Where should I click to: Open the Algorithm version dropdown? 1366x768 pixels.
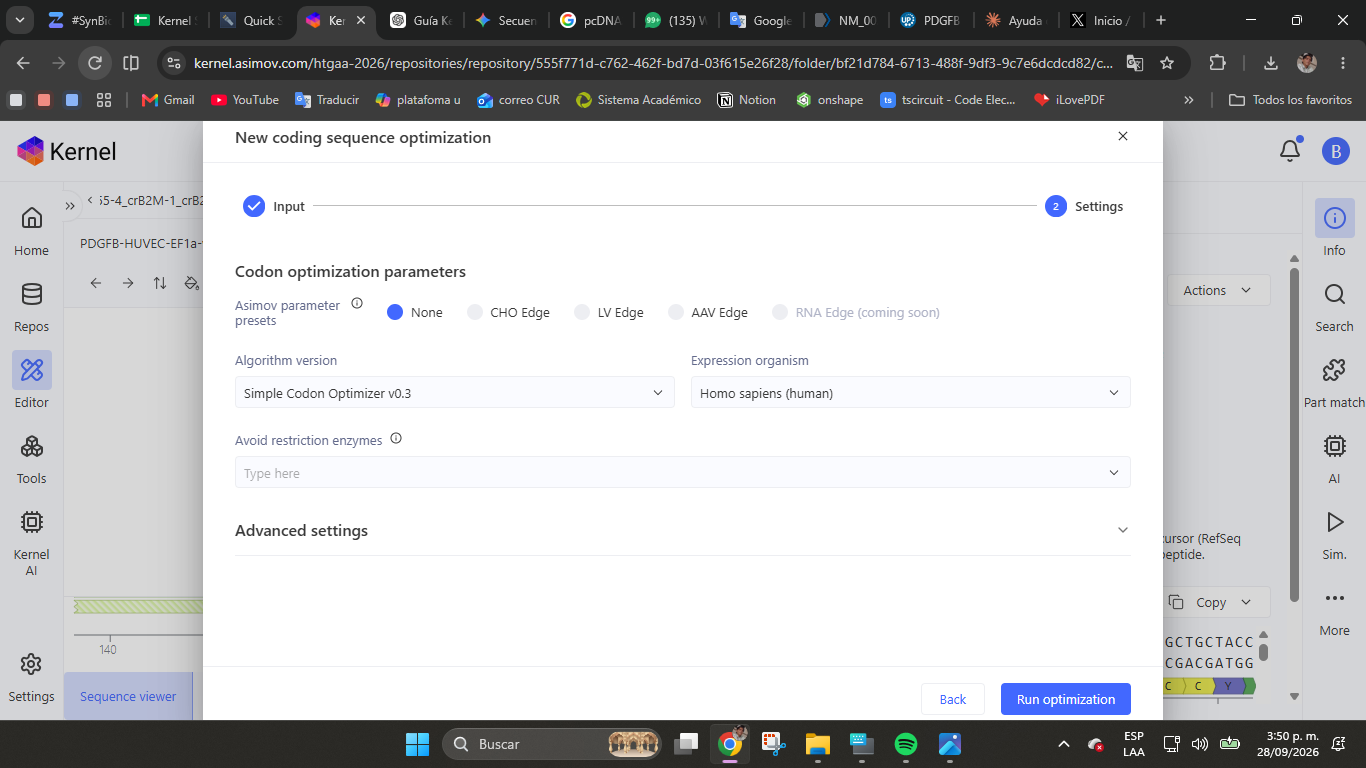[455, 393]
